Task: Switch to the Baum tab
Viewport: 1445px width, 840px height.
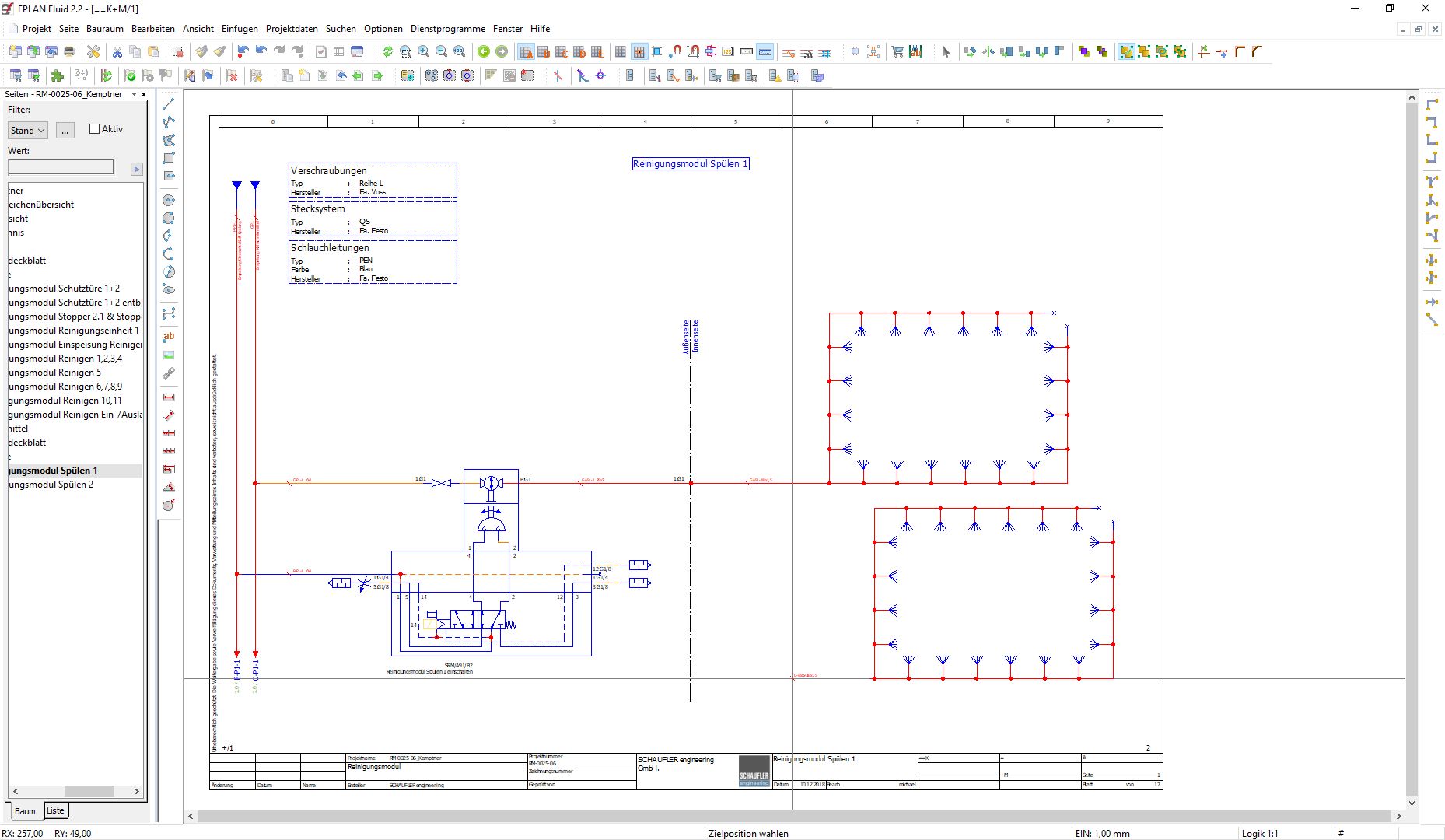Action: click(x=25, y=810)
